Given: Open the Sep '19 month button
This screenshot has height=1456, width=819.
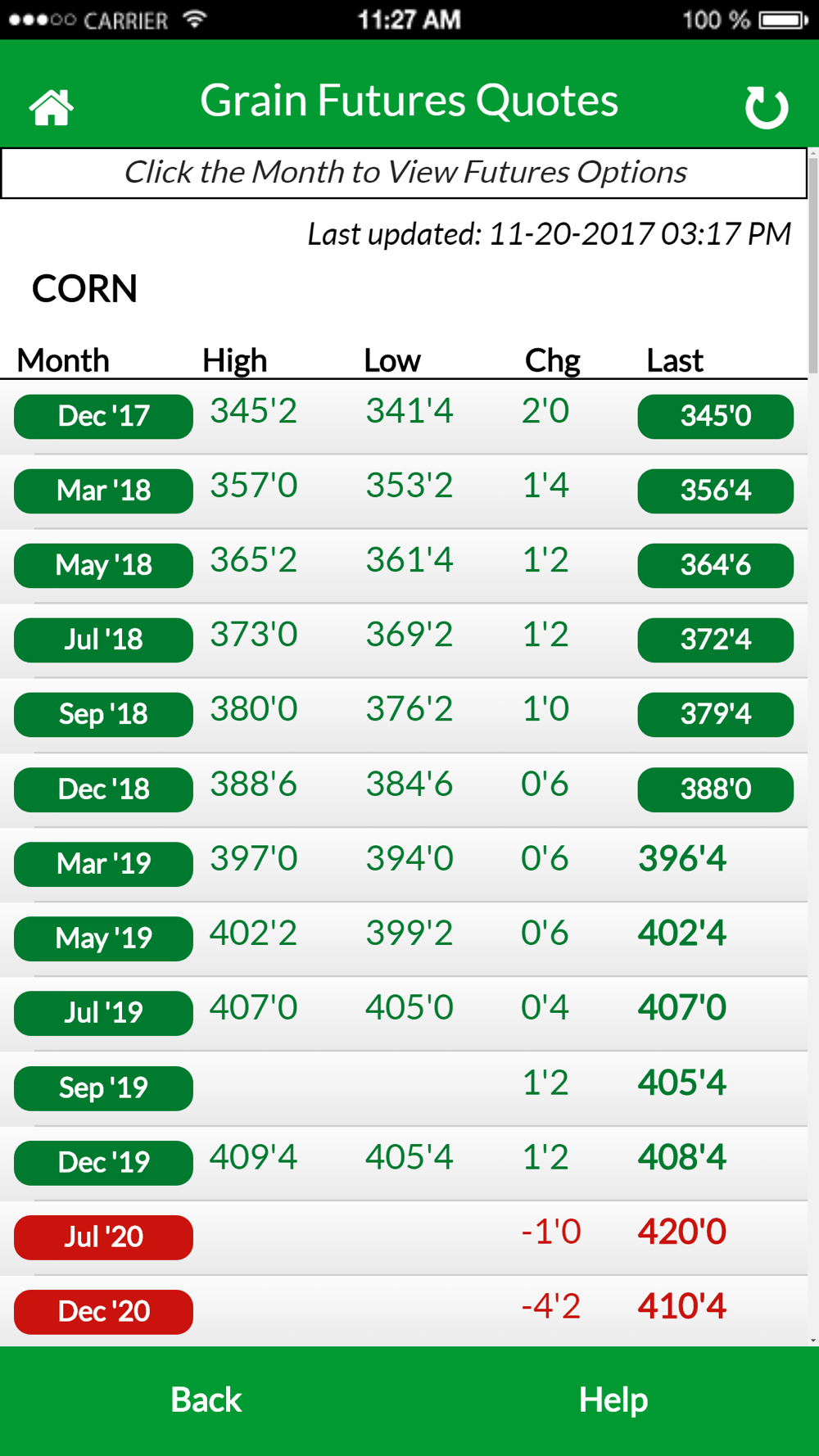Looking at the screenshot, I should pos(103,1088).
